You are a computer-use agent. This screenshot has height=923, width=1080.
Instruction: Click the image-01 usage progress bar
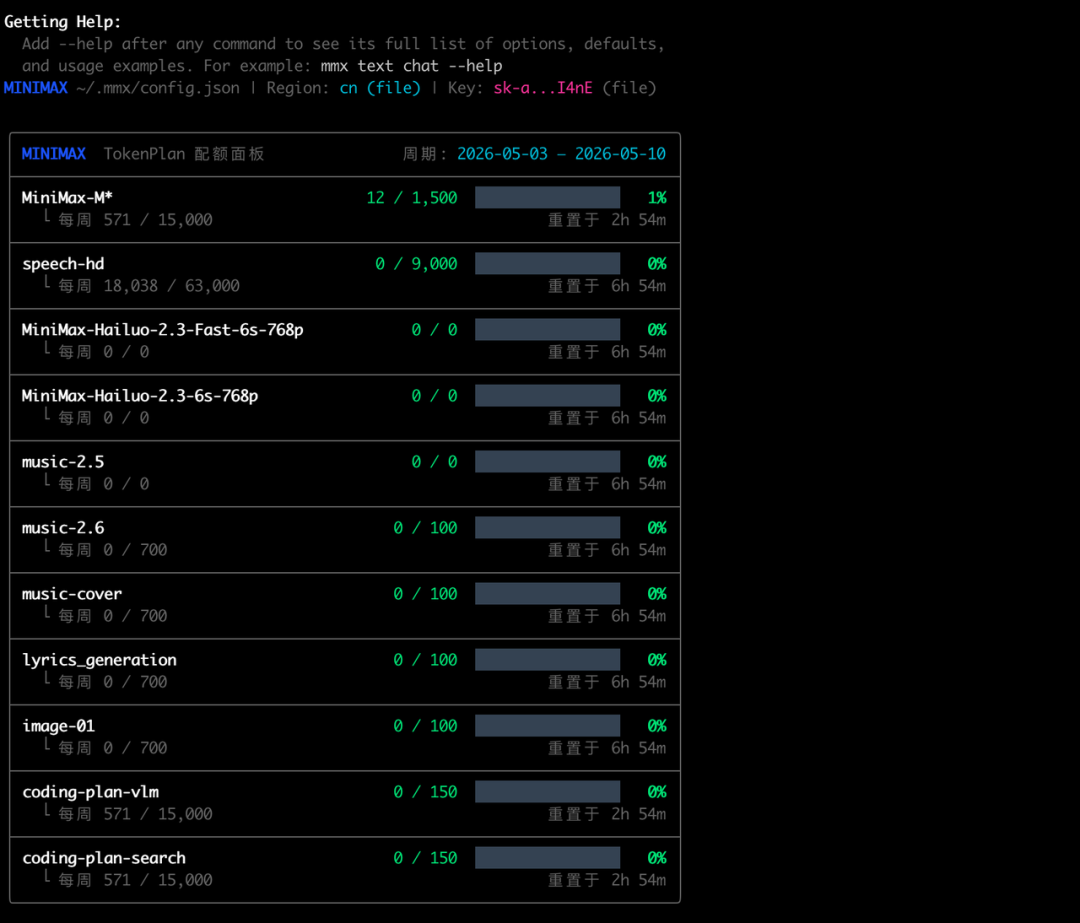[x=548, y=726]
